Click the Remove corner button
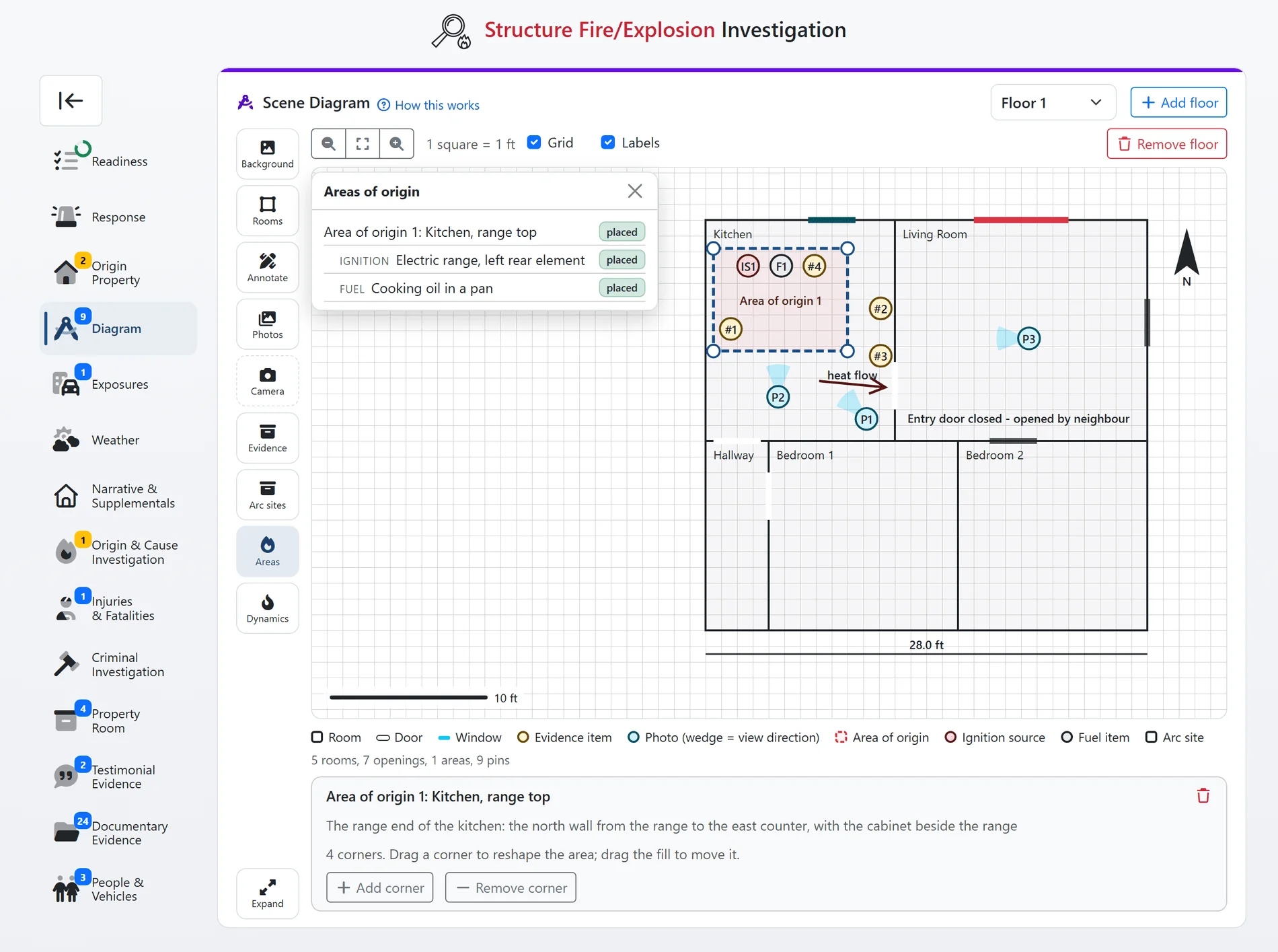The height and width of the screenshot is (952, 1278). coord(511,887)
